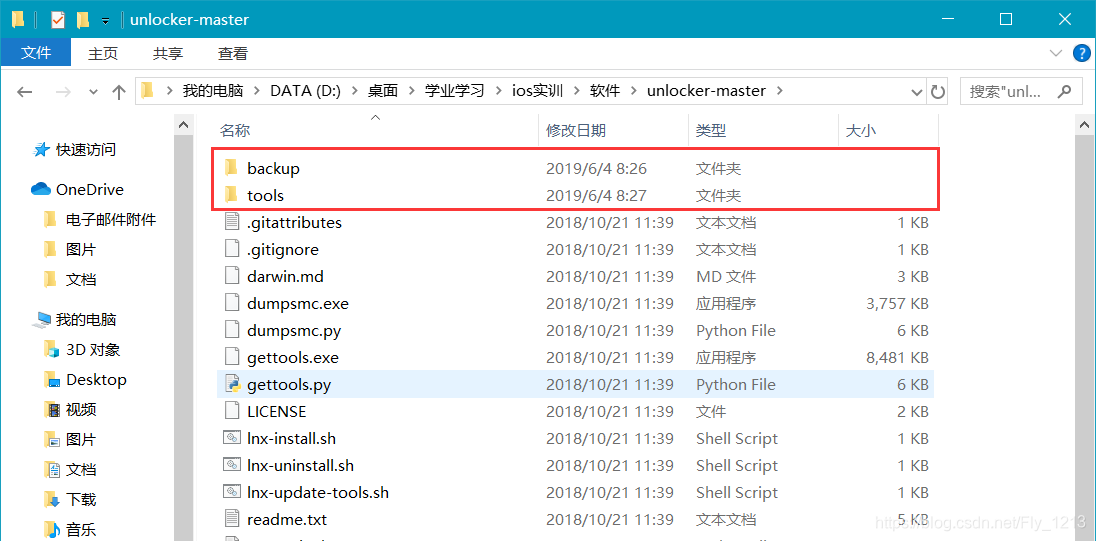The width and height of the screenshot is (1096, 541).
Task: Sort by the 名称 column header
Action: 235,130
